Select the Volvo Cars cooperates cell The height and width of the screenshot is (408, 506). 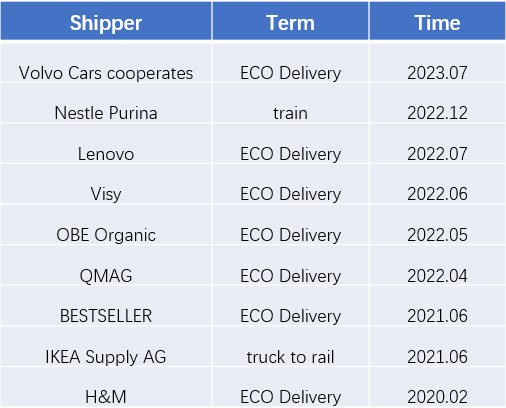(106, 63)
